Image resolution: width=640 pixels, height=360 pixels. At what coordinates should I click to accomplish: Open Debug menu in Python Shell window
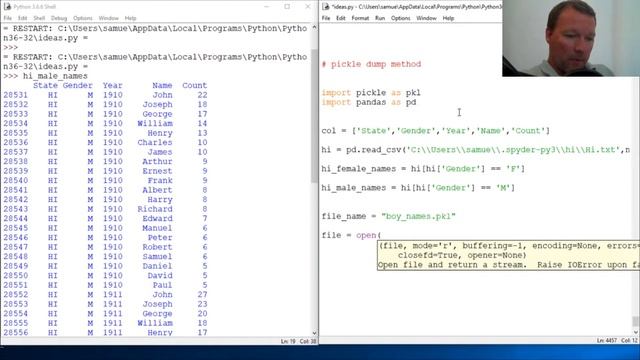click(59, 18)
